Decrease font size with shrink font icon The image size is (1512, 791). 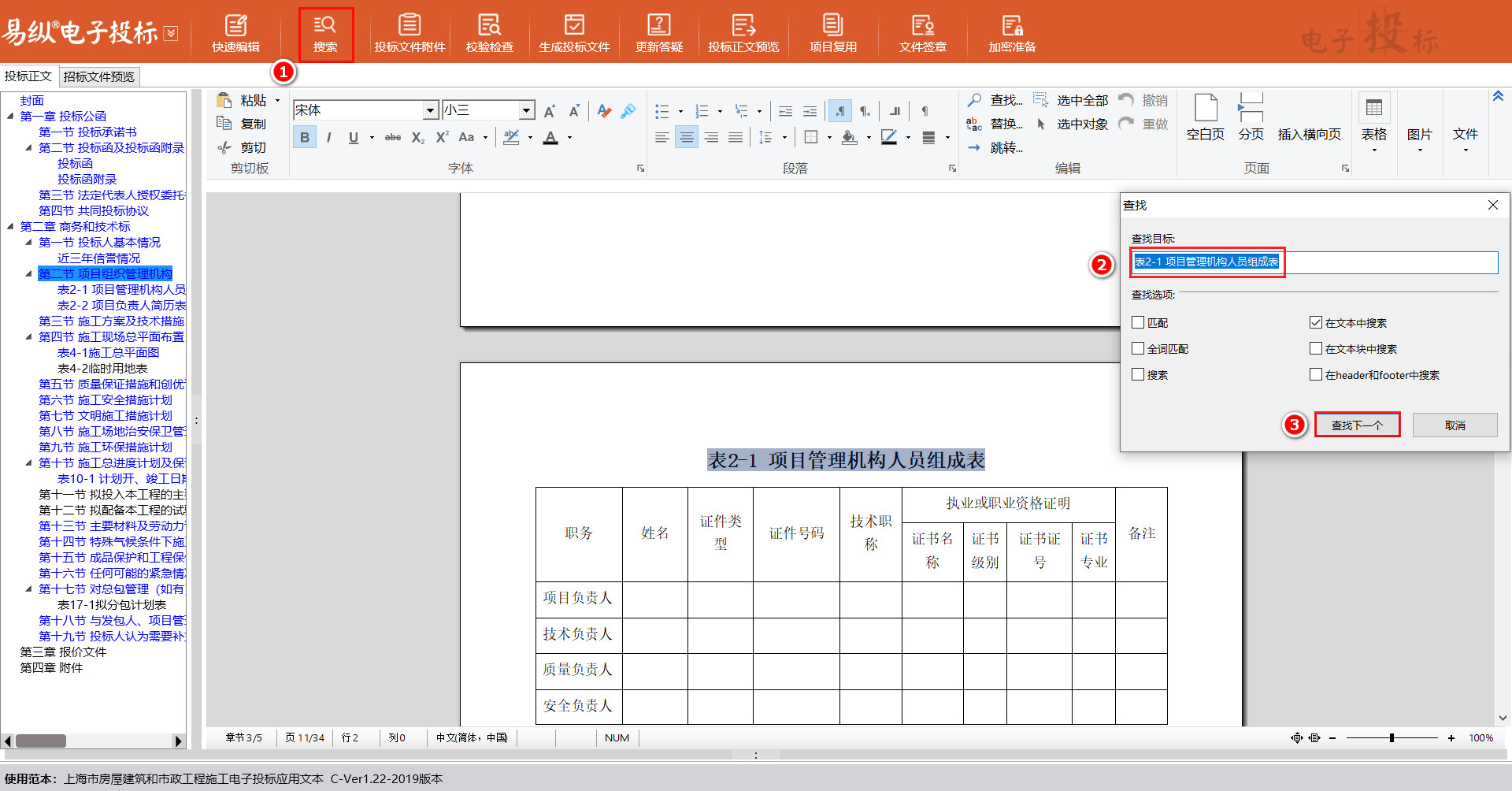coord(574,111)
